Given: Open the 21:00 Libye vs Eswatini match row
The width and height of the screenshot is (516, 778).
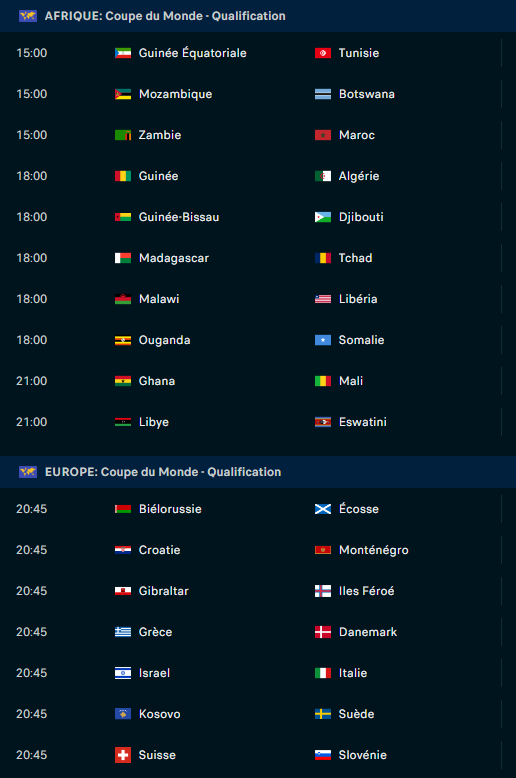Looking at the screenshot, I should 258,422.
